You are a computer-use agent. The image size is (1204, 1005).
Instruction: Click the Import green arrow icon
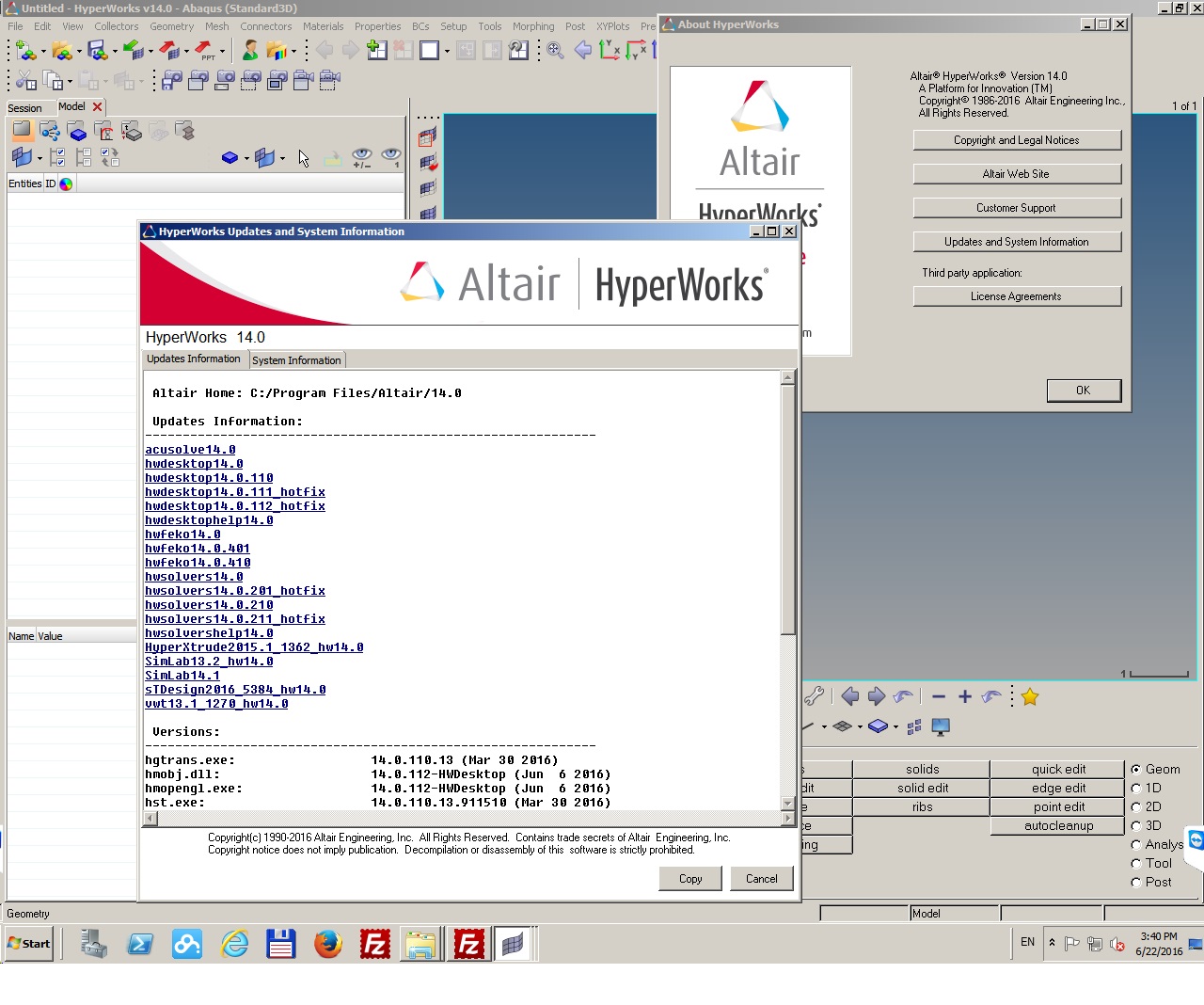(x=133, y=50)
